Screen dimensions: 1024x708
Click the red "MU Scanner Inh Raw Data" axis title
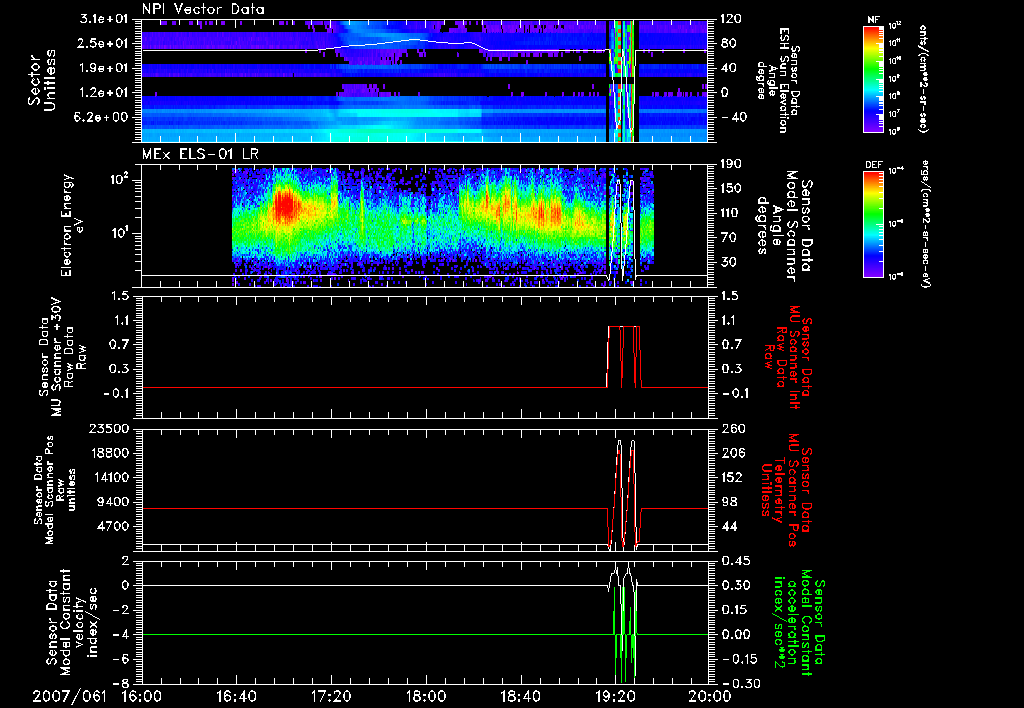(787, 357)
